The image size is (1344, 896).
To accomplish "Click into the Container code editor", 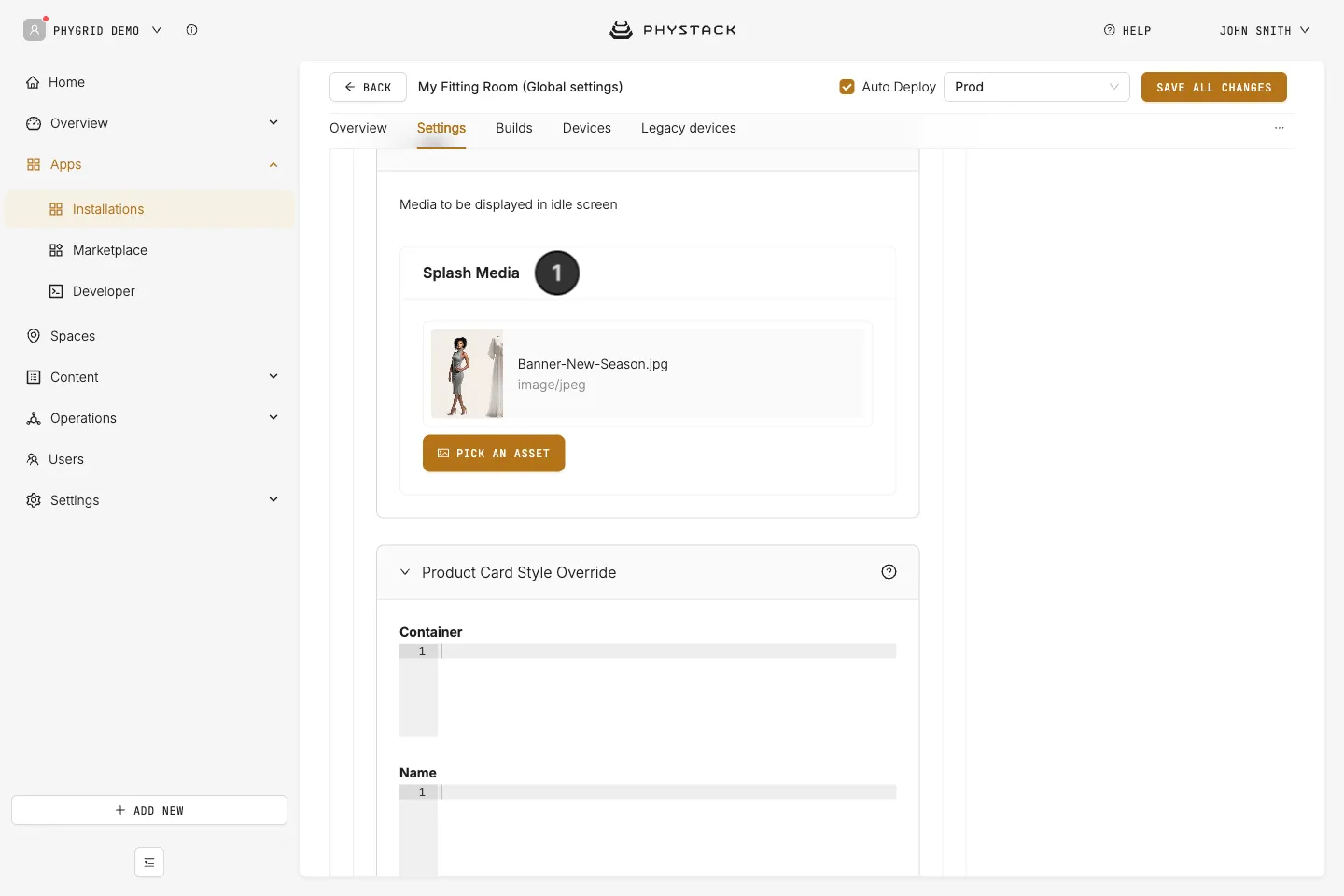I will point(648,690).
